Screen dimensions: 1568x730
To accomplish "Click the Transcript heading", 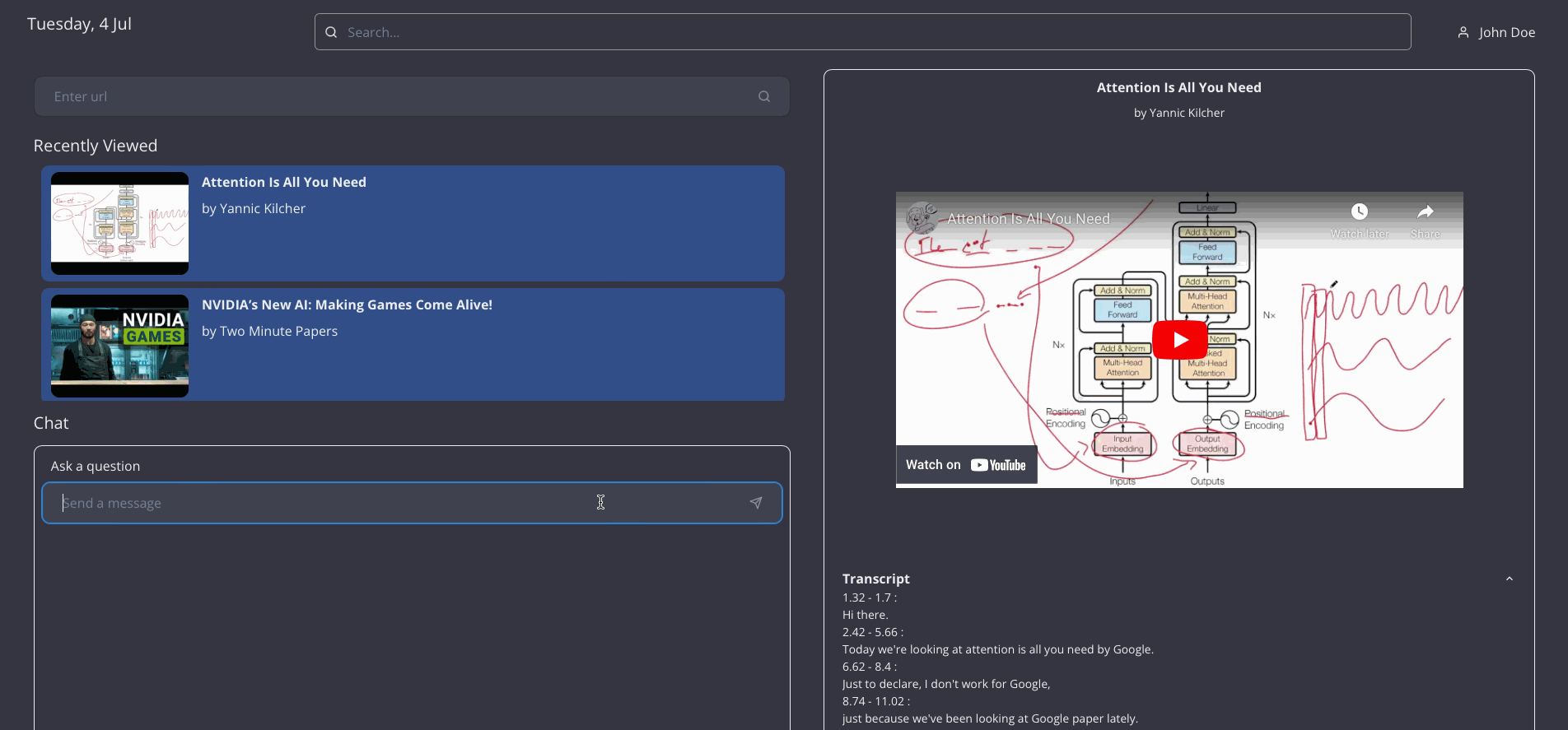I will [x=875, y=579].
